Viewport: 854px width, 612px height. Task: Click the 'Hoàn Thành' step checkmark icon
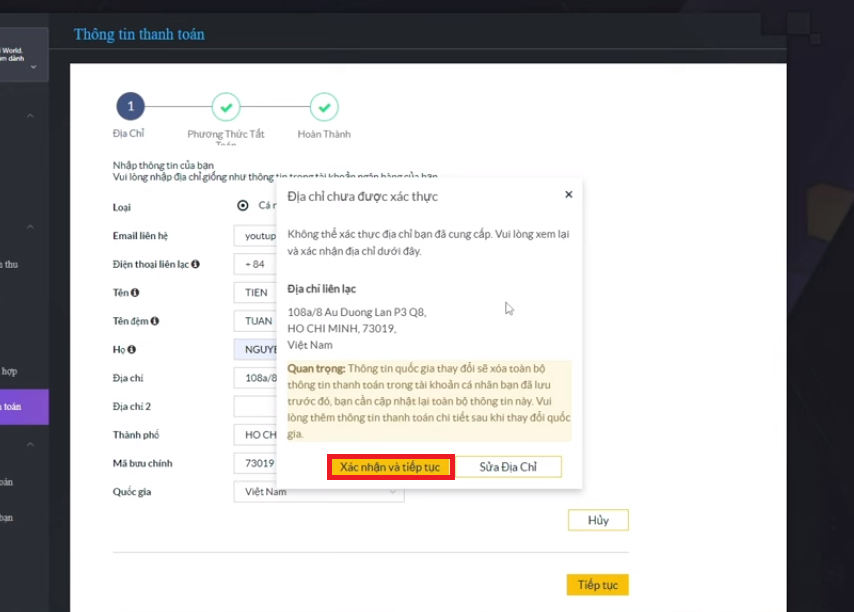(324, 106)
